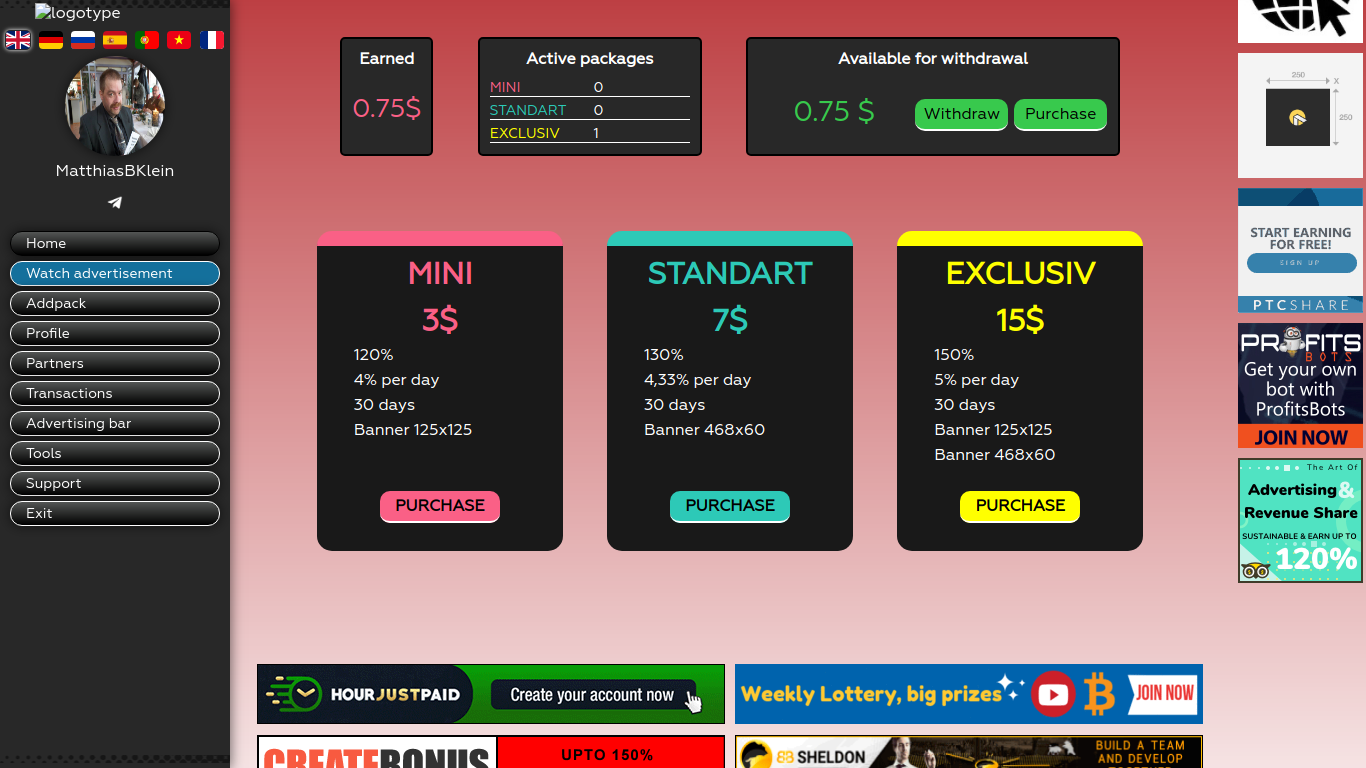Viewport: 1366px width, 768px height.
Task: Open the Telegram paper-plane icon under username
Action: [115, 203]
